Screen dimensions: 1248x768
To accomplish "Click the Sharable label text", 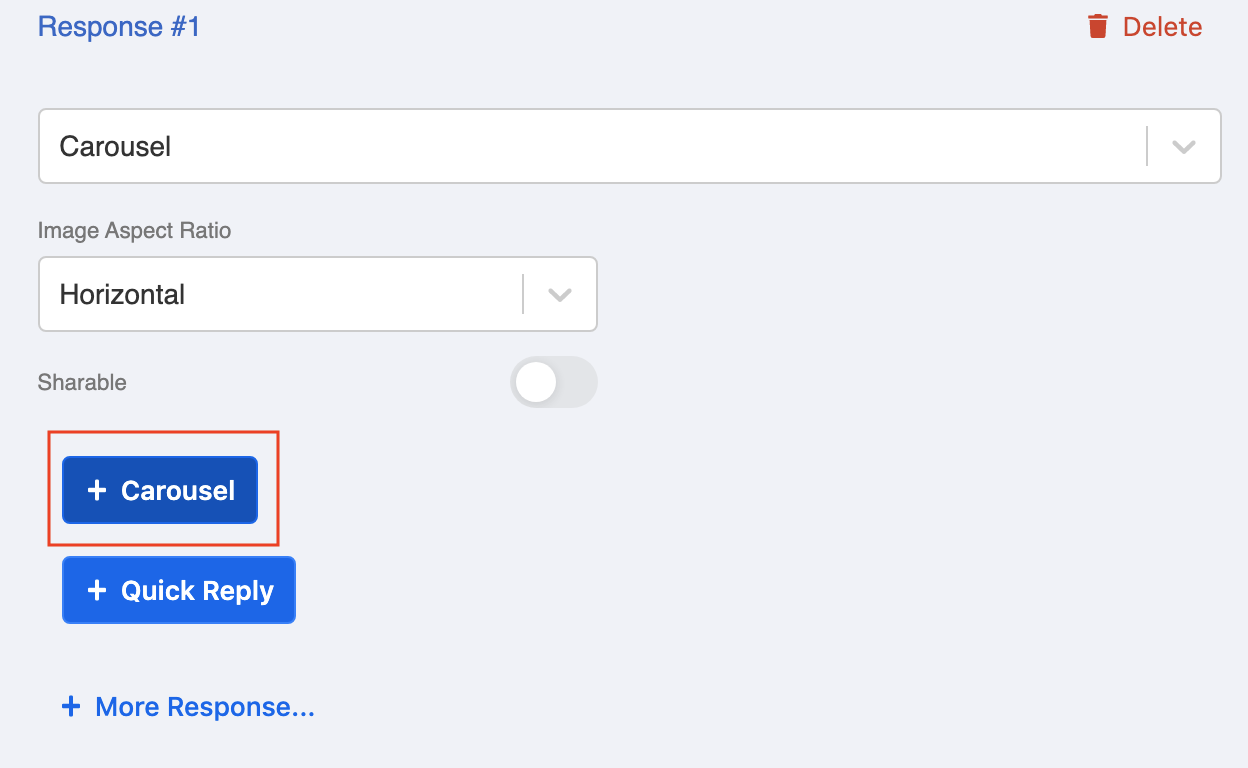I will coord(82,382).
